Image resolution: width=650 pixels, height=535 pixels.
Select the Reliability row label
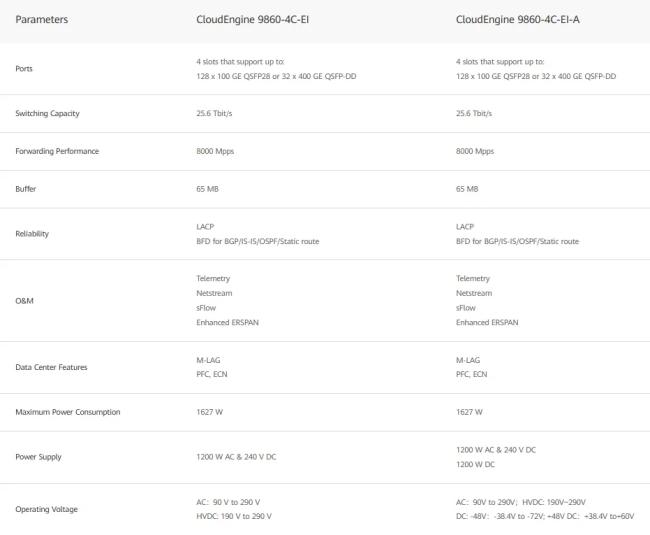(33, 234)
